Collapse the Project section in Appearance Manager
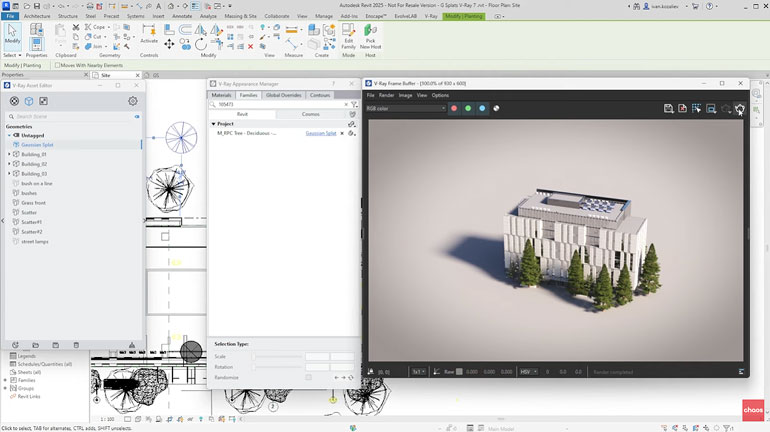This screenshot has width=770, height=432. tap(213, 124)
